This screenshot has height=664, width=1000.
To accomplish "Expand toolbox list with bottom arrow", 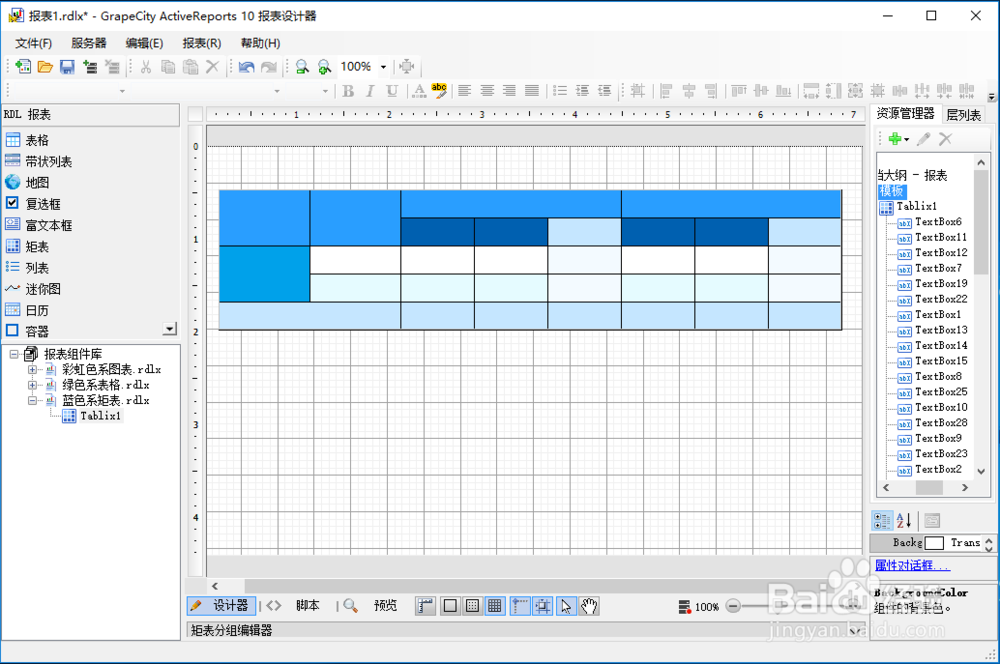I will point(170,329).
